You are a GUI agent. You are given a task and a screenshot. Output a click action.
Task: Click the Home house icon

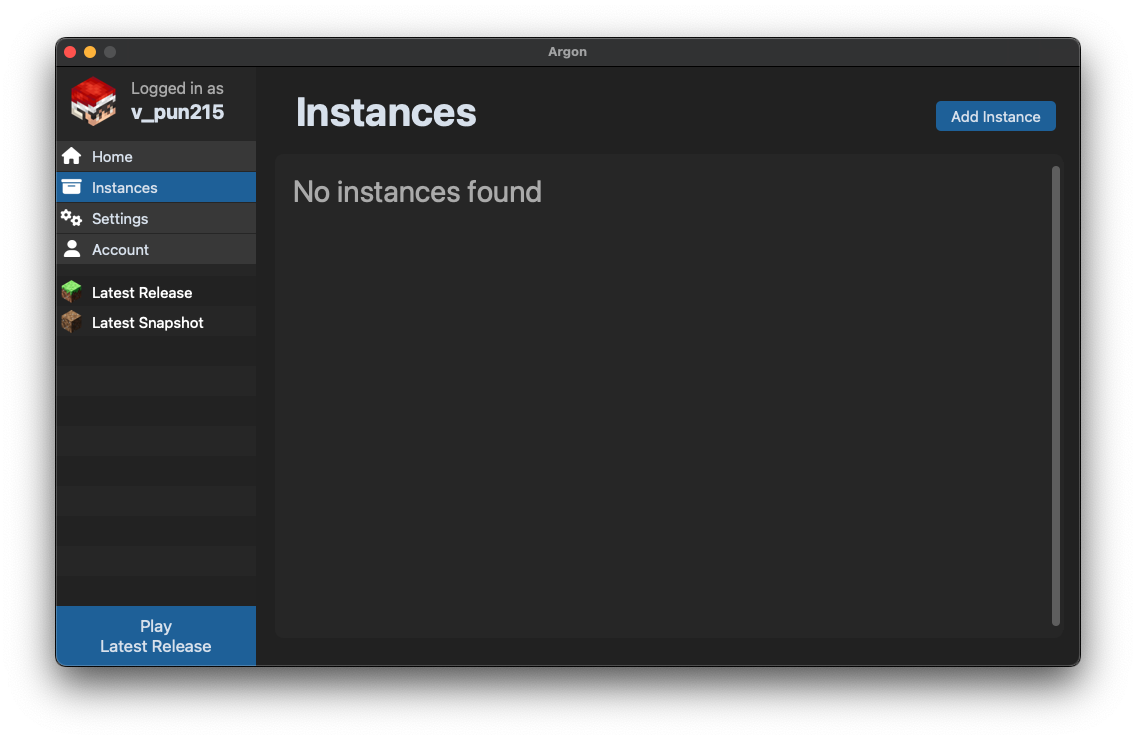point(71,156)
